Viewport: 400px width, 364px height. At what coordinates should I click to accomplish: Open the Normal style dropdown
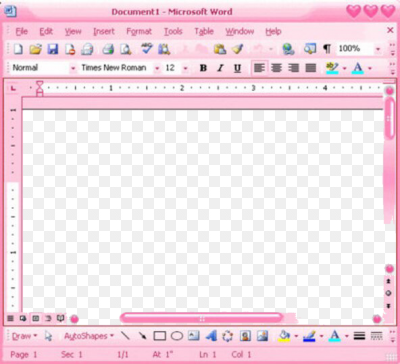73,68
